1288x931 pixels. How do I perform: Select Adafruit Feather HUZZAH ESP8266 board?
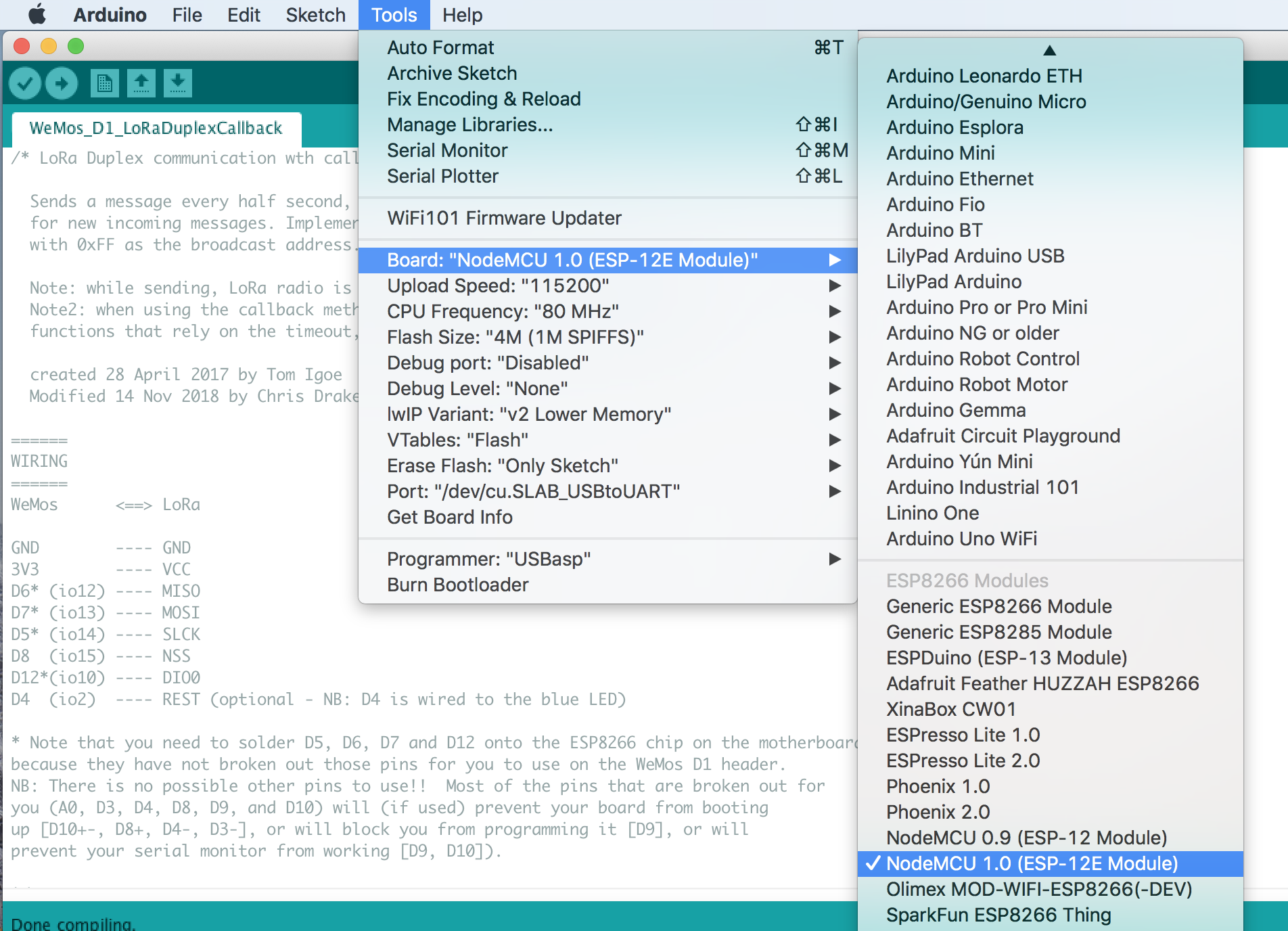(1051, 683)
